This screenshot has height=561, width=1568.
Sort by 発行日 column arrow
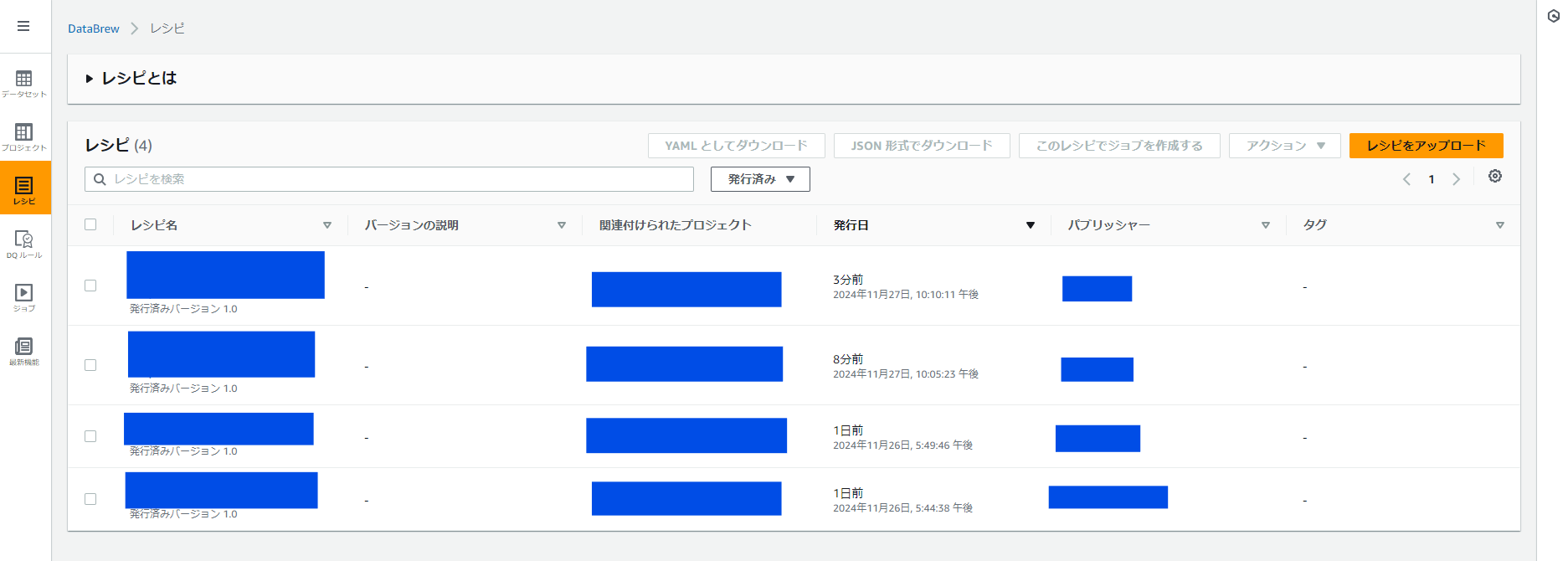click(x=1031, y=225)
